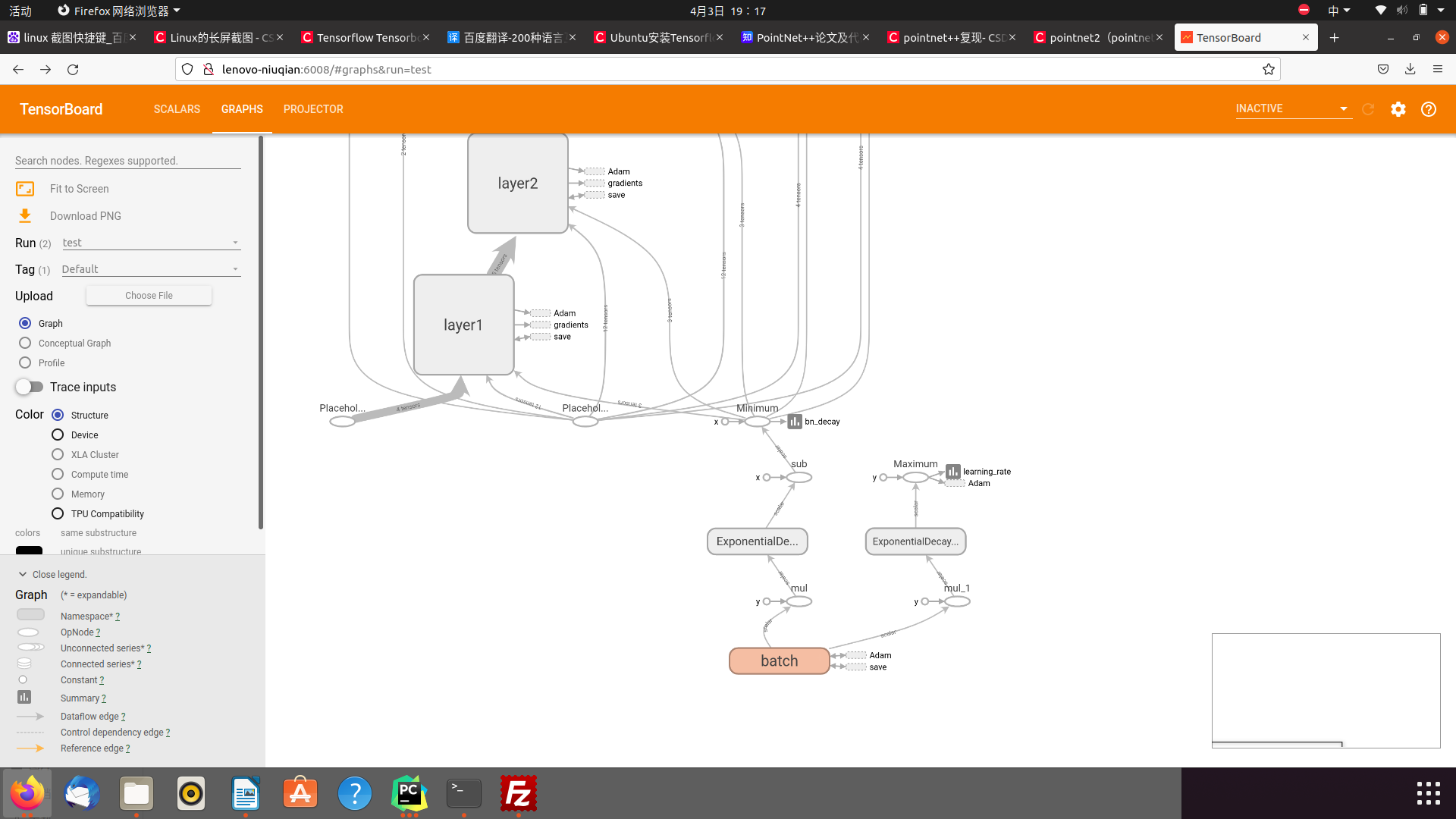1456x819 pixels.
Task: Click the Fit to Screen icon
Action: [x=25, y=189]
